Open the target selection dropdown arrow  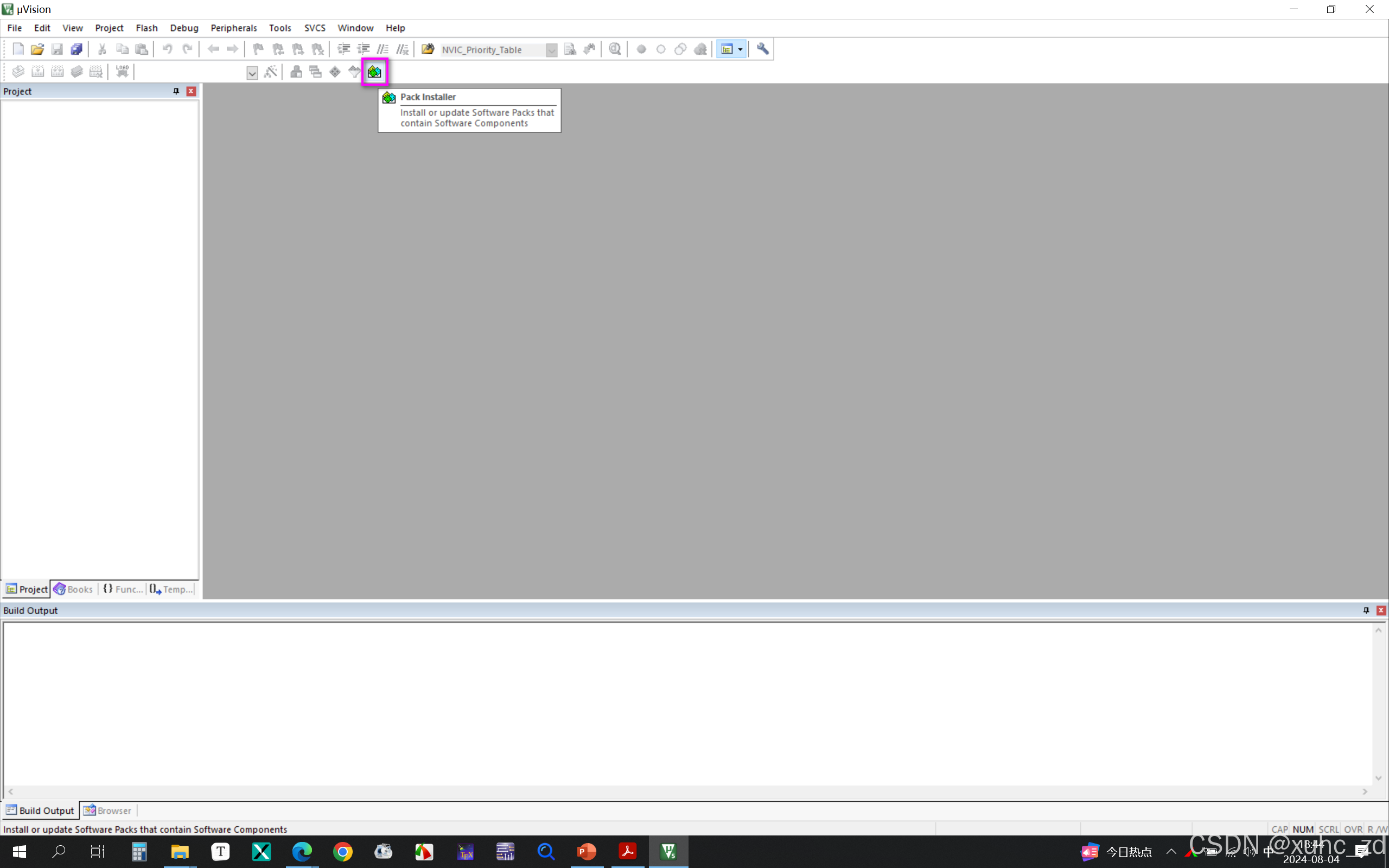[x=252, y=72]
